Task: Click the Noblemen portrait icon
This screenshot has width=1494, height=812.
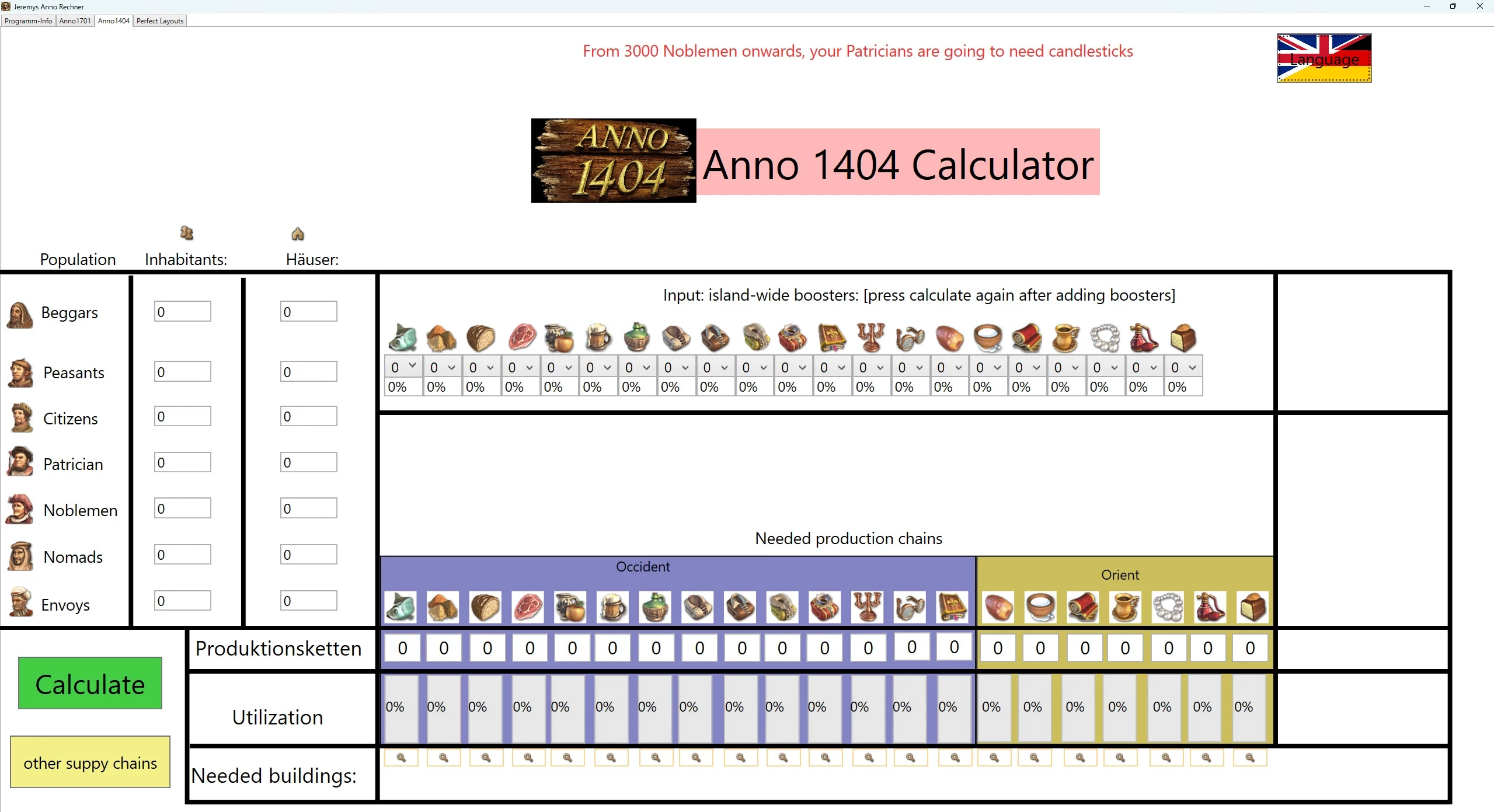Action: (20, 509)
